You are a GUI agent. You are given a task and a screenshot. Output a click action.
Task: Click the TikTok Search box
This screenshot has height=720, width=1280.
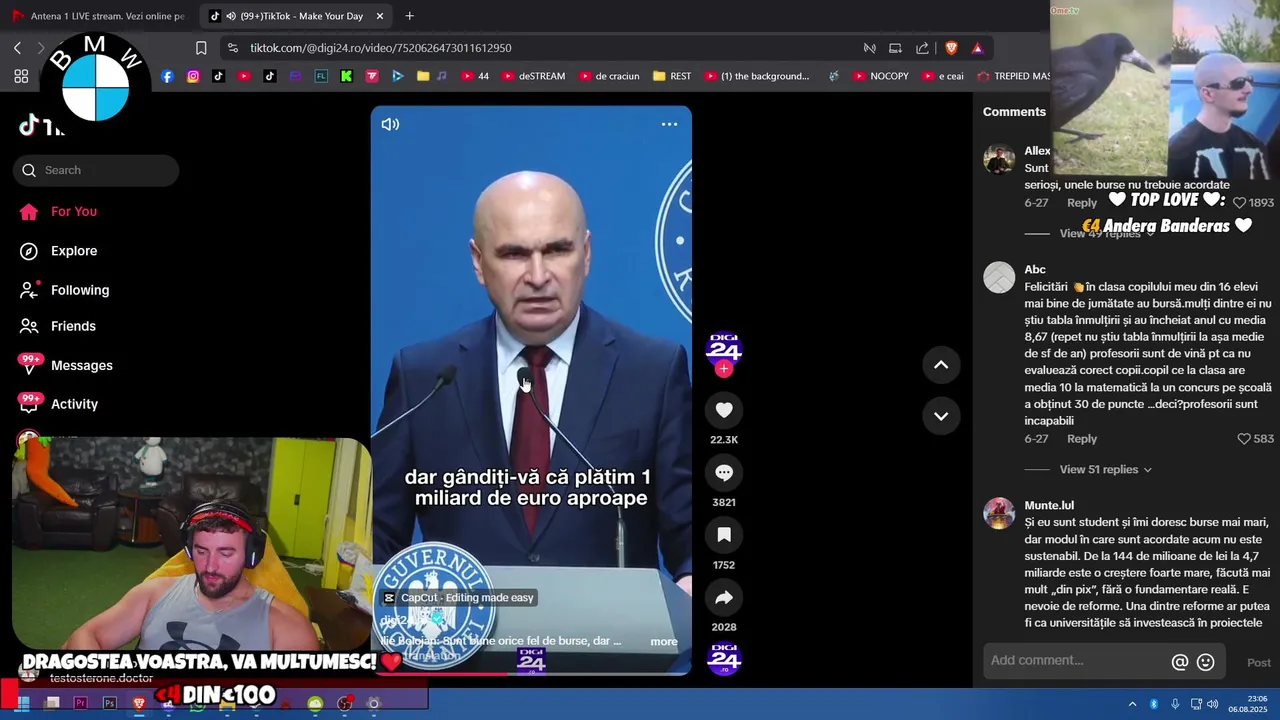tap(96, 170)
